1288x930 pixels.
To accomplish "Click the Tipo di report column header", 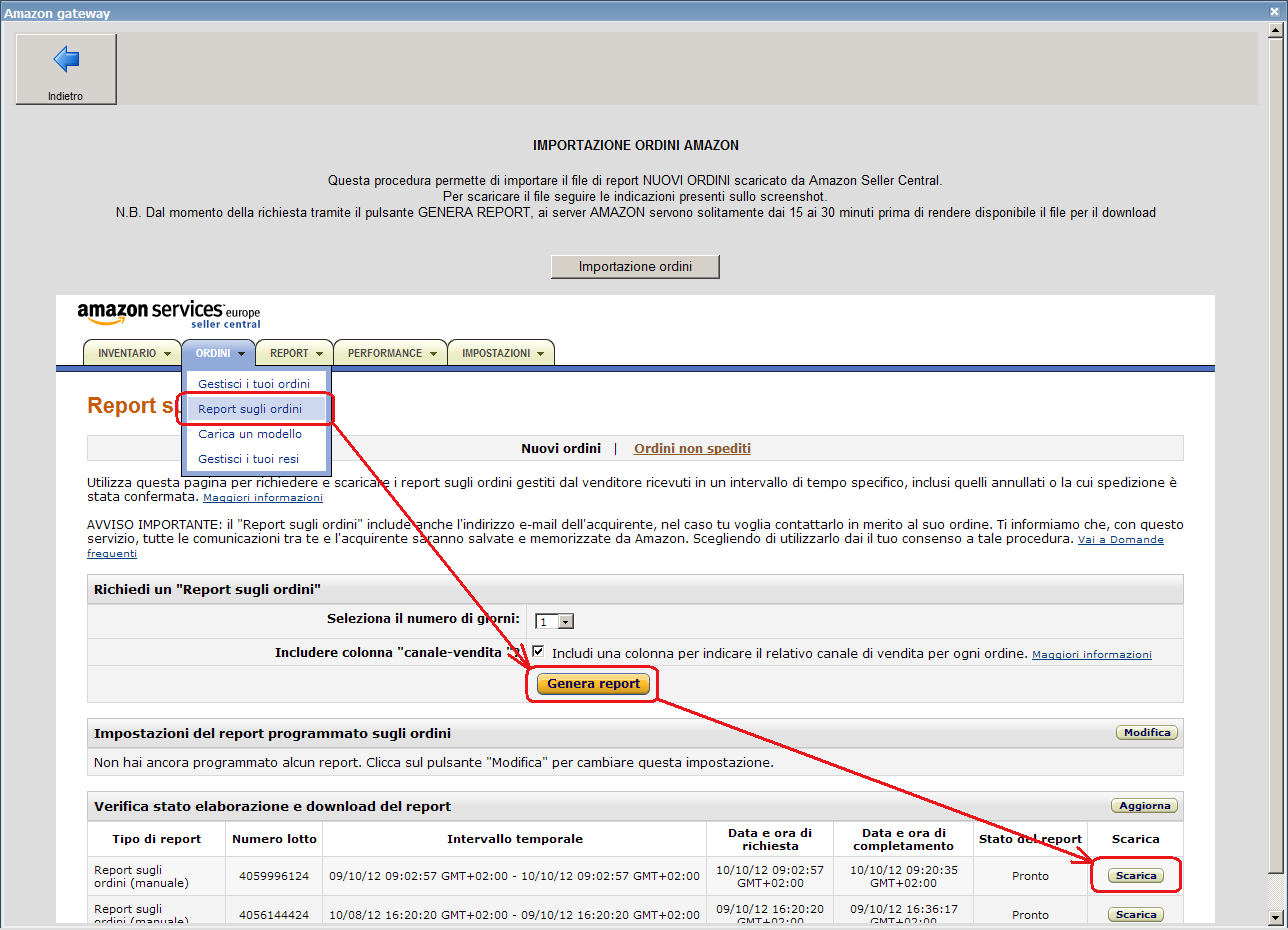I will pos(157,839).
